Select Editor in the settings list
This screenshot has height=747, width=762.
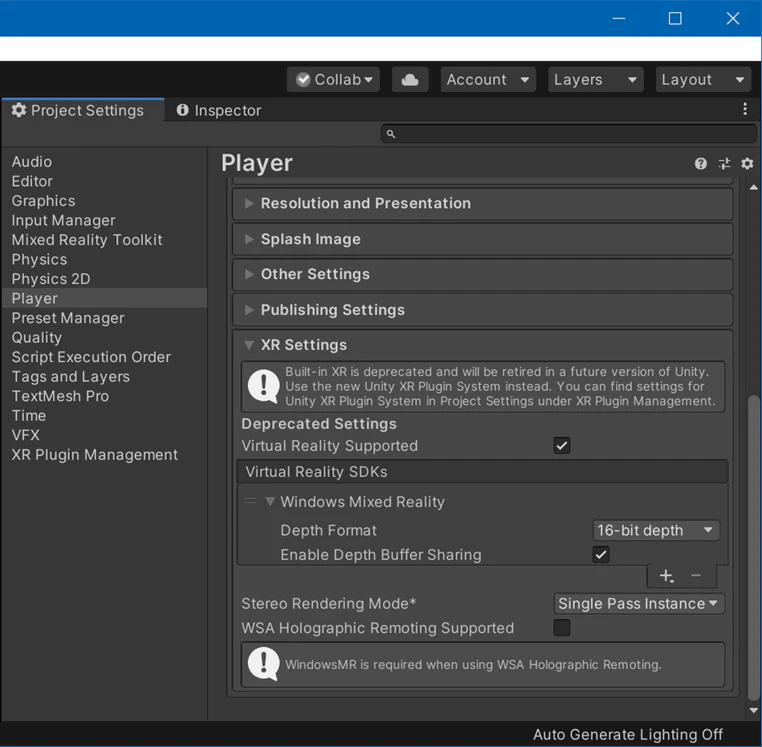click(104, 181)
